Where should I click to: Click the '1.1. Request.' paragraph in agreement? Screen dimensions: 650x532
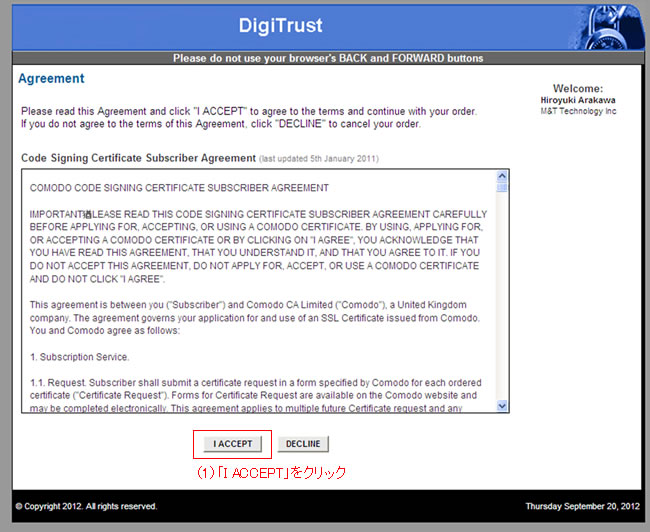[256, 395]
